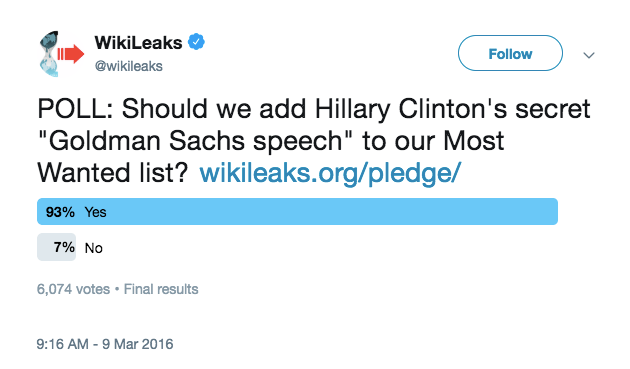Click the 93% result label
This screenshot has height=369, width=630.
tap(60, 212)
